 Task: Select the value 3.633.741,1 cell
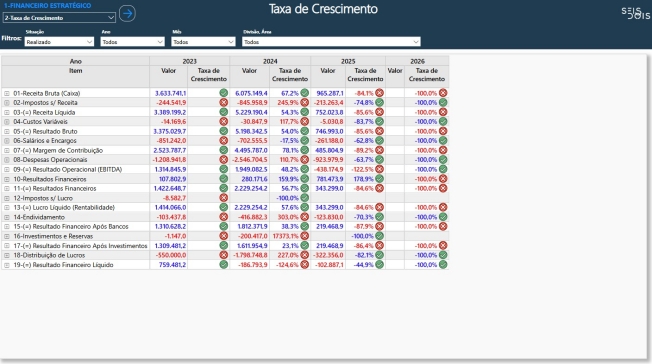[170, 93]
